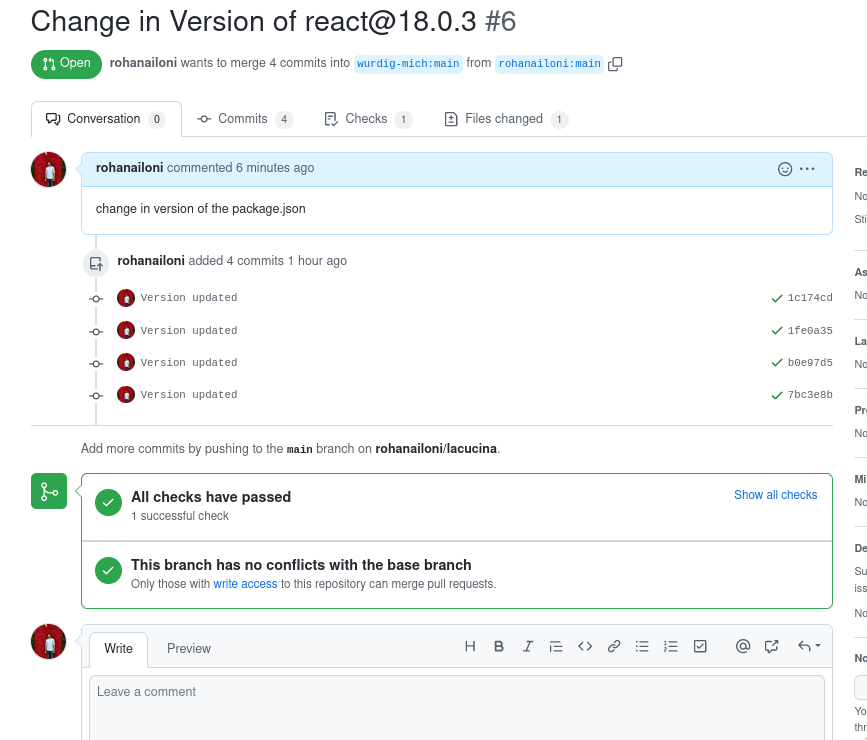This screenshot has height=740, width=867.
Task: Insert a numbered list
Action: [671, 646]
